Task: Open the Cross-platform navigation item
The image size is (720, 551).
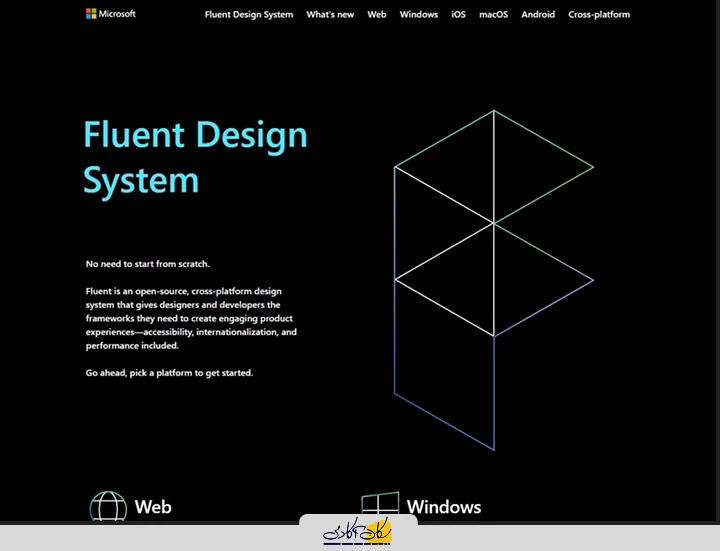Action: point(599,15)
